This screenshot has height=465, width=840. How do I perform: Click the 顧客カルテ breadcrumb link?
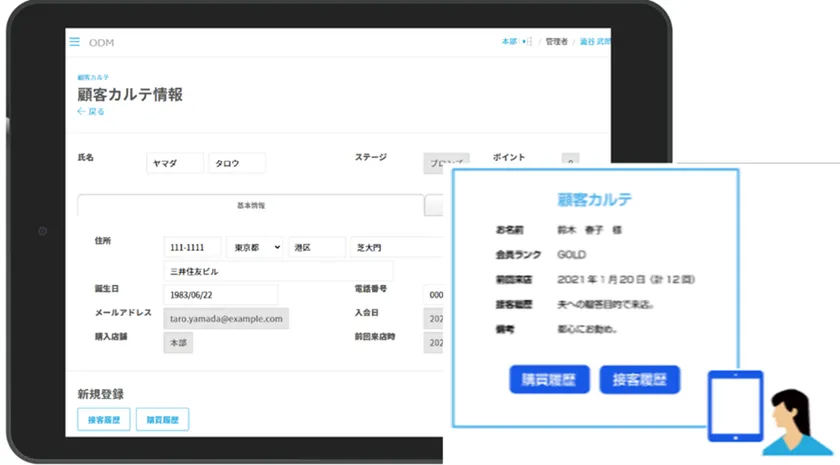pyautogui.click(x=93, y=77)
